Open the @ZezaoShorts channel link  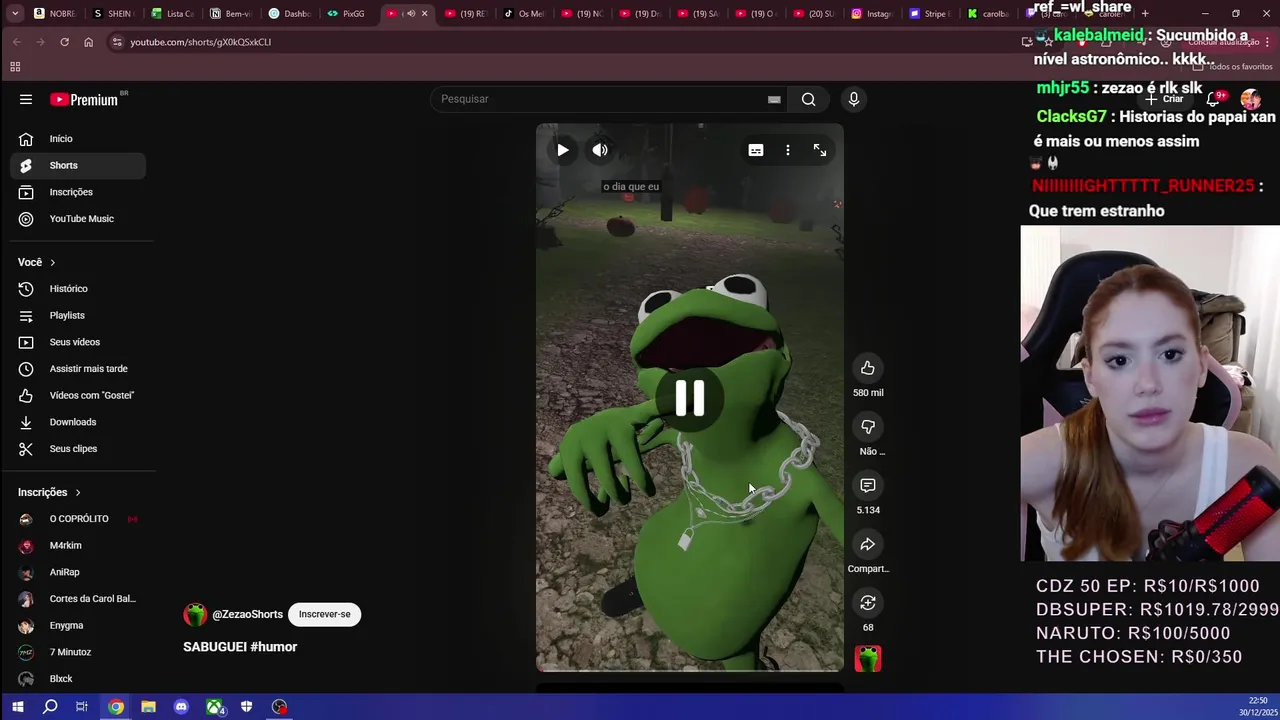point(247,614)
